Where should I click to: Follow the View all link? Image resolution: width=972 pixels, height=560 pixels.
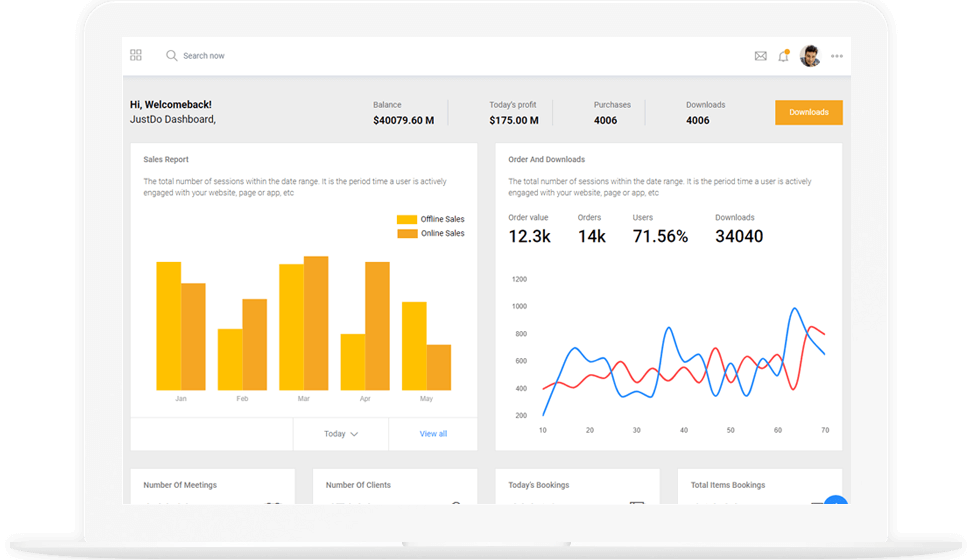pos(433,434)
